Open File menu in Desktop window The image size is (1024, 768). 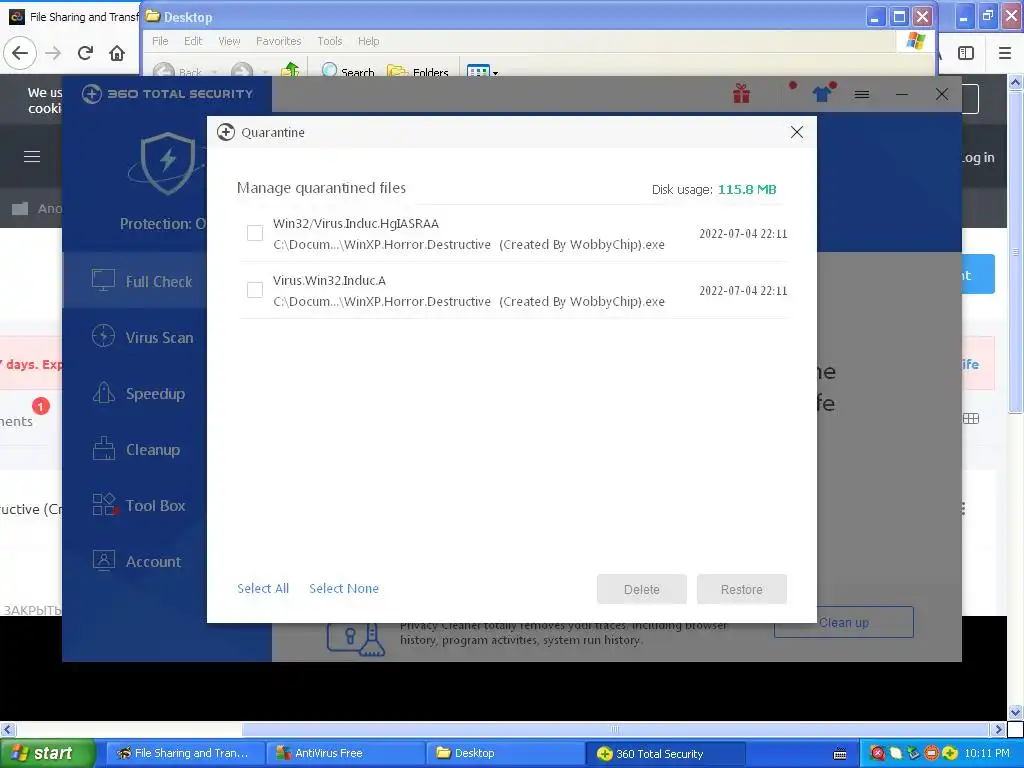(160, 41)
